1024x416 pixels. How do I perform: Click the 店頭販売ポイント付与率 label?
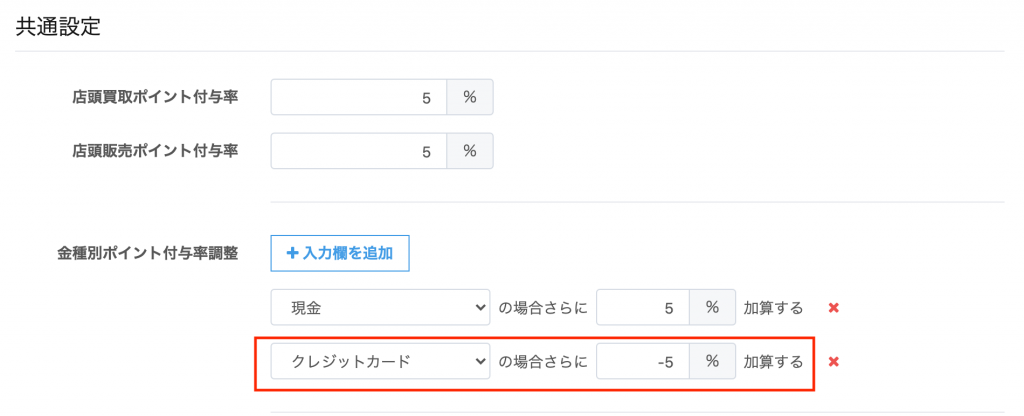coord(155,152)
